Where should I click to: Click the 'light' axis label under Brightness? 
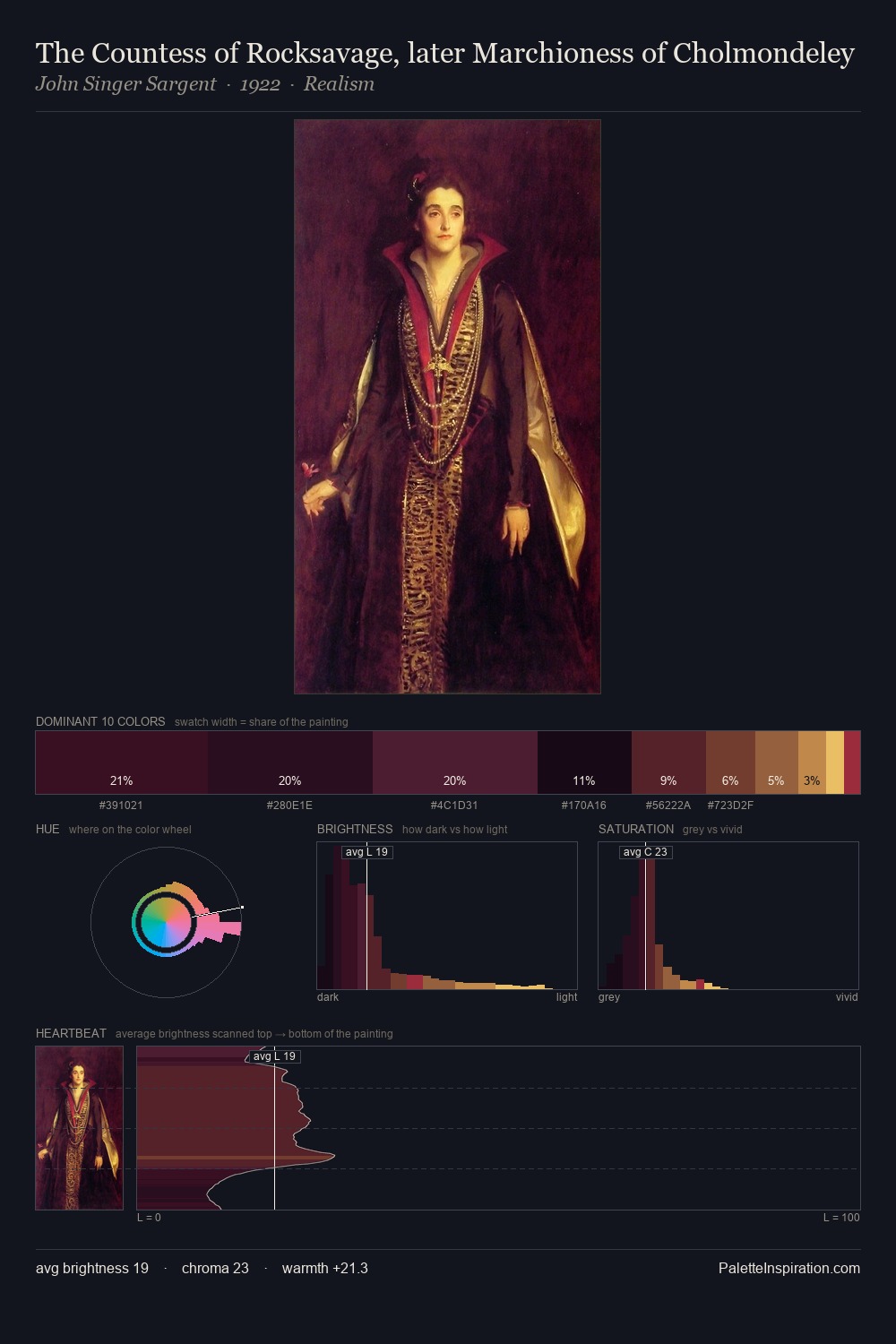[x=566, y=996]
